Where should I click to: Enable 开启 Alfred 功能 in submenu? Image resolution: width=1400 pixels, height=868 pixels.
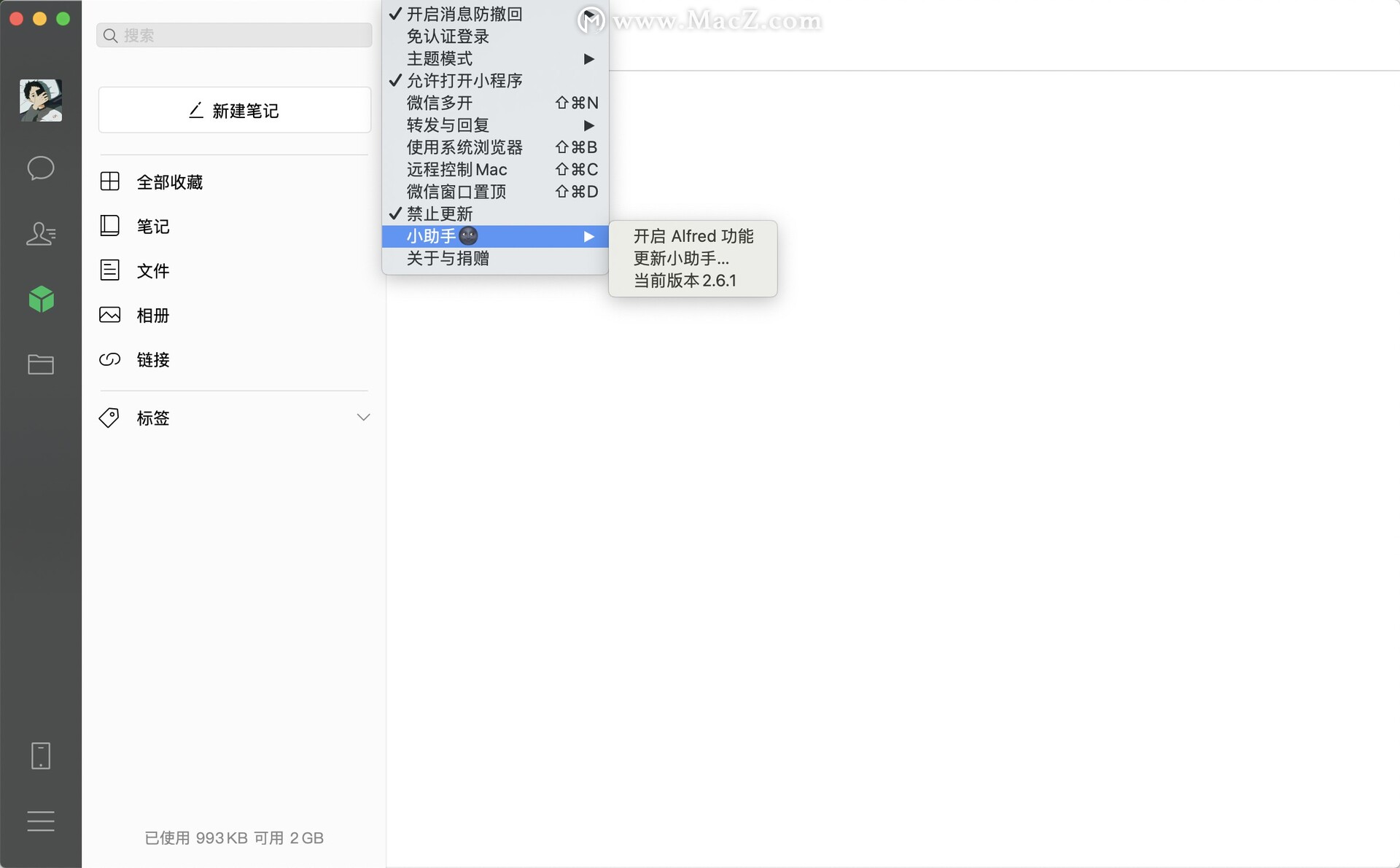tap(693, 236)
